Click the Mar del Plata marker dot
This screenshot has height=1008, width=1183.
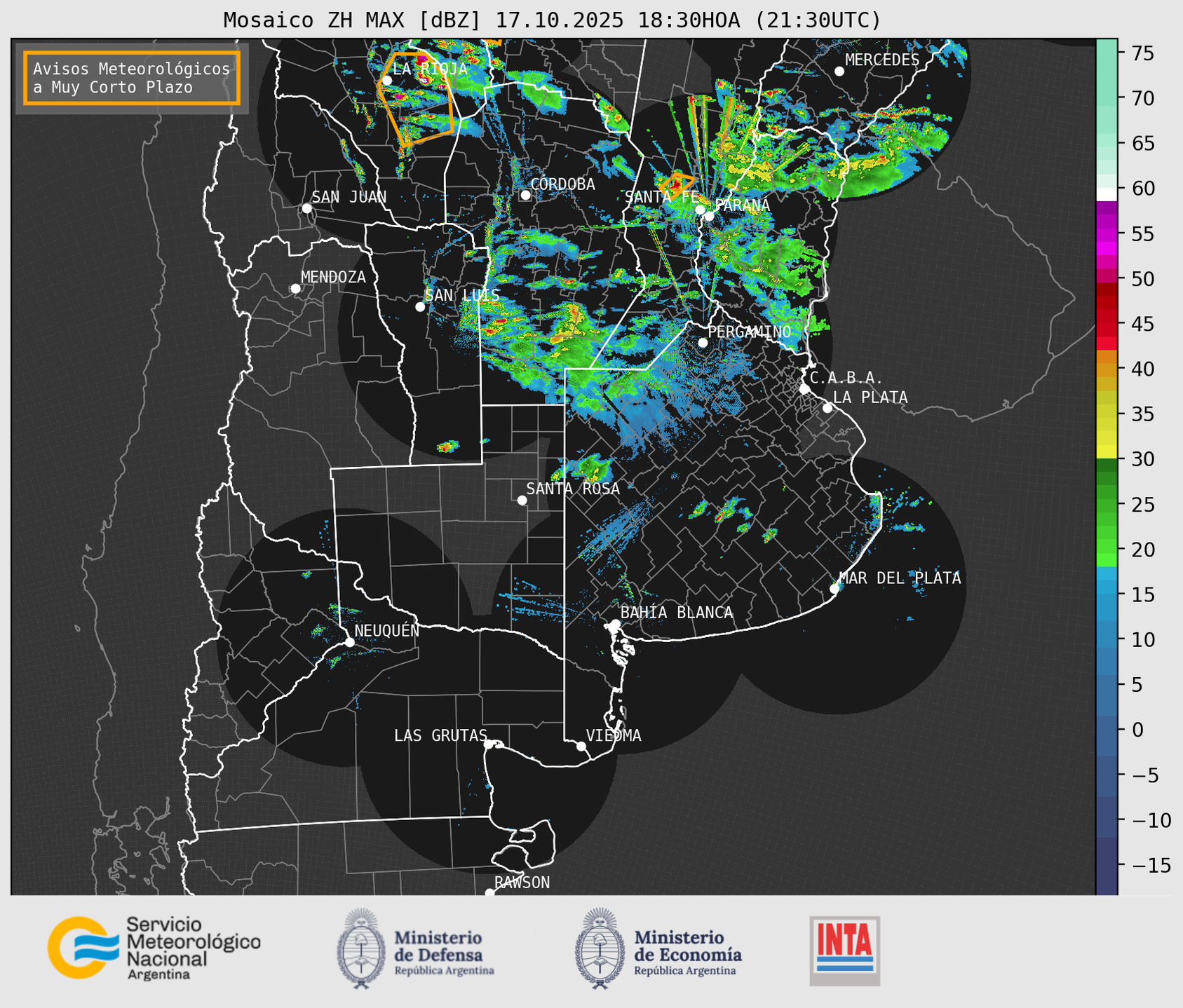[834, 589]
